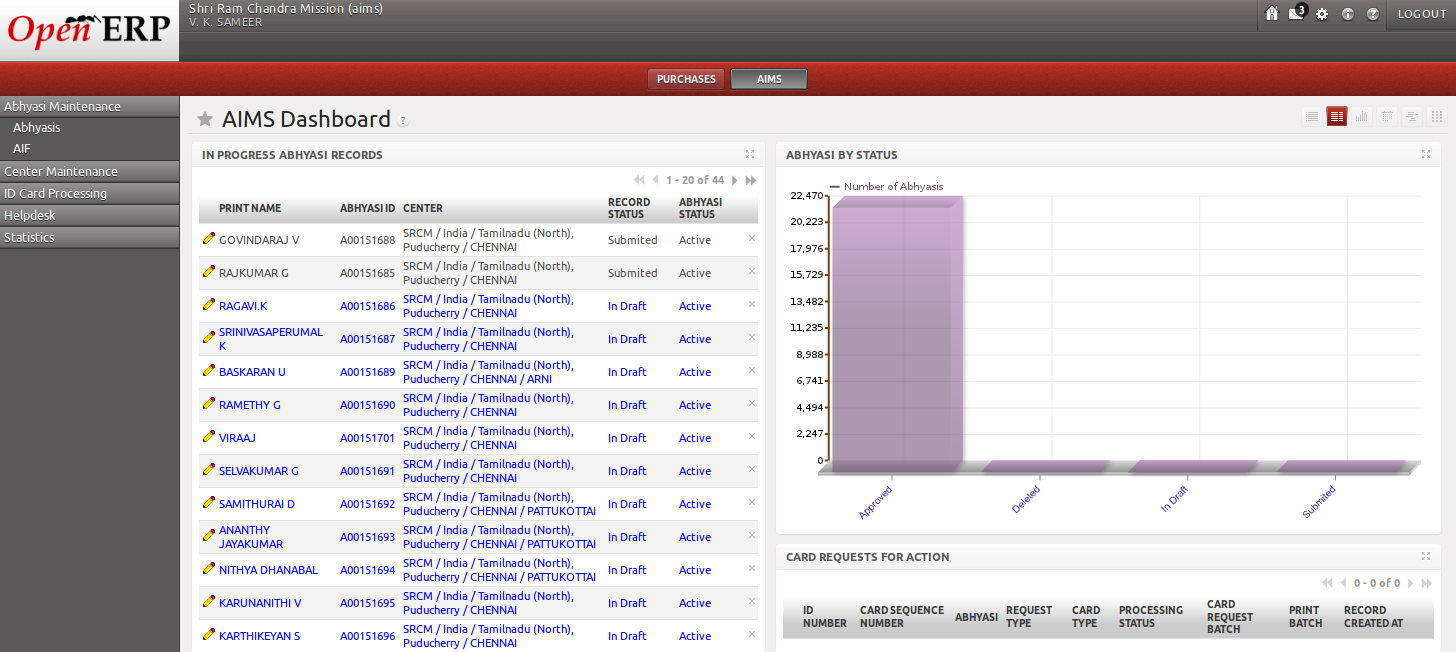1456x652 pixels.
Task: Click Submited status of RAJKUMAR G
Action: tap(633, 273)
